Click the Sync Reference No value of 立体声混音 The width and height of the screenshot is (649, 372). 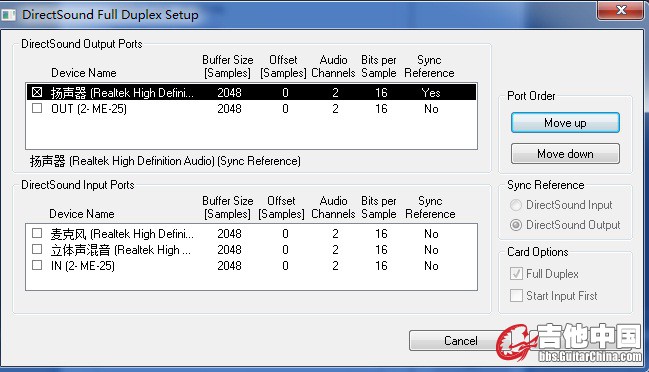coord(431,250)
